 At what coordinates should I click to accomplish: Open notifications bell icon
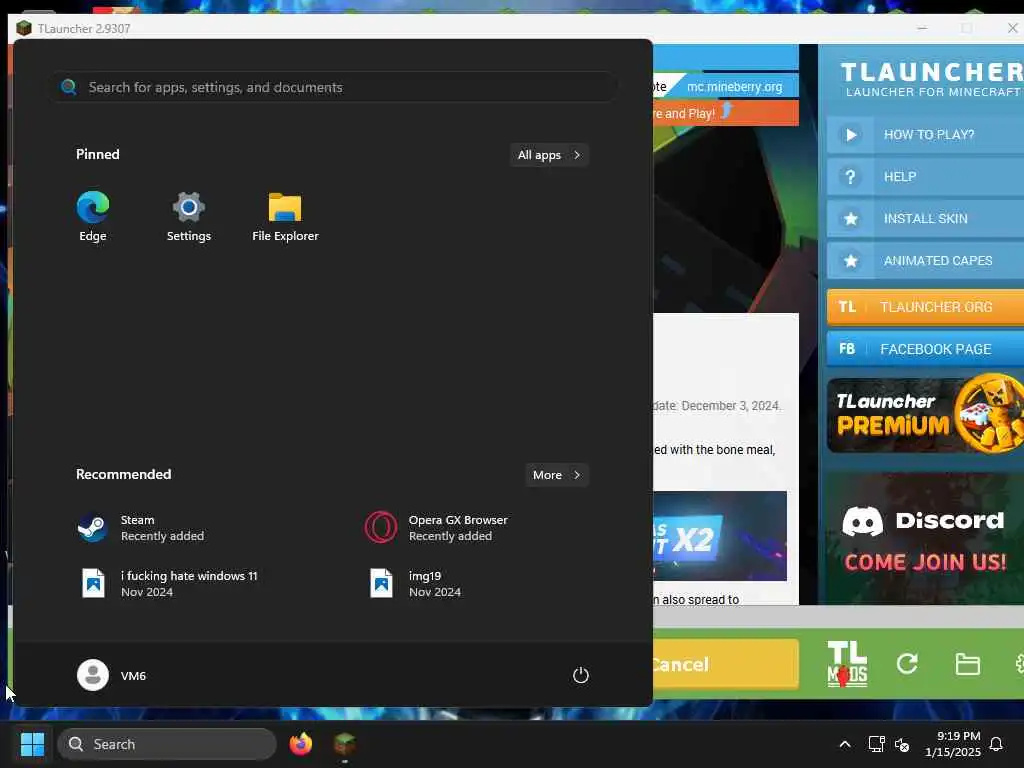[996, 744]
